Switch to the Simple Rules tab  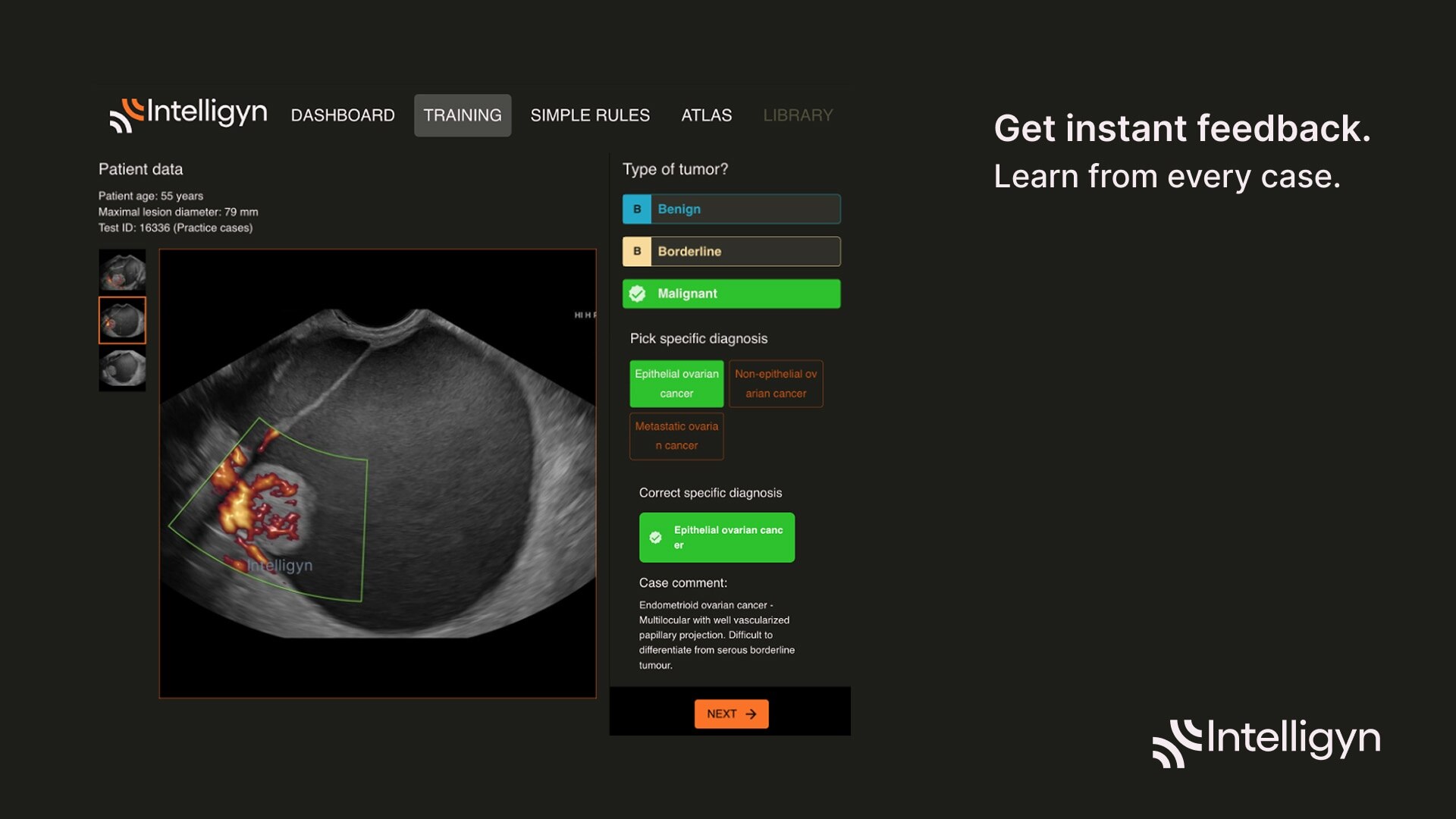click(x=590, y=115)
